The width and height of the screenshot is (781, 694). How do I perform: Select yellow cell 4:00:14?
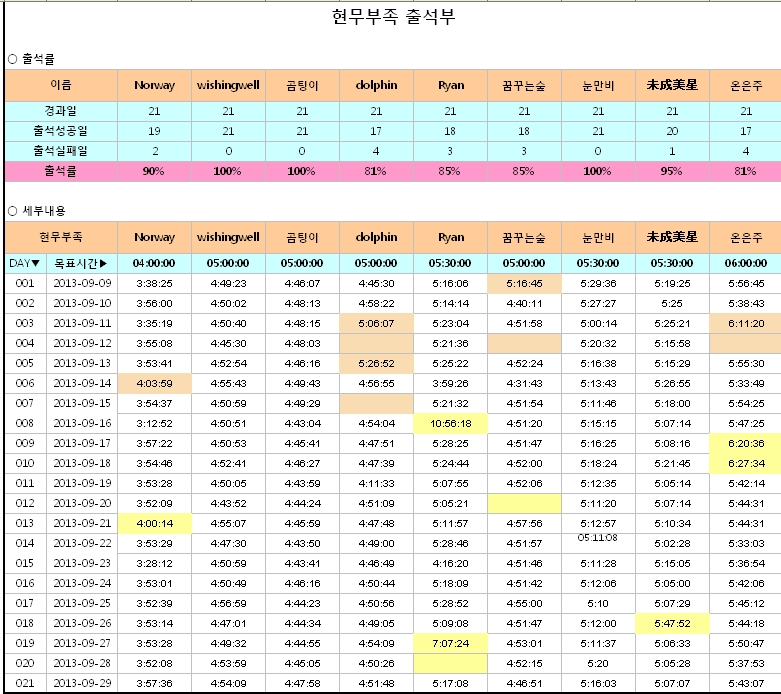pyautogui.click(x=154, y=523)
